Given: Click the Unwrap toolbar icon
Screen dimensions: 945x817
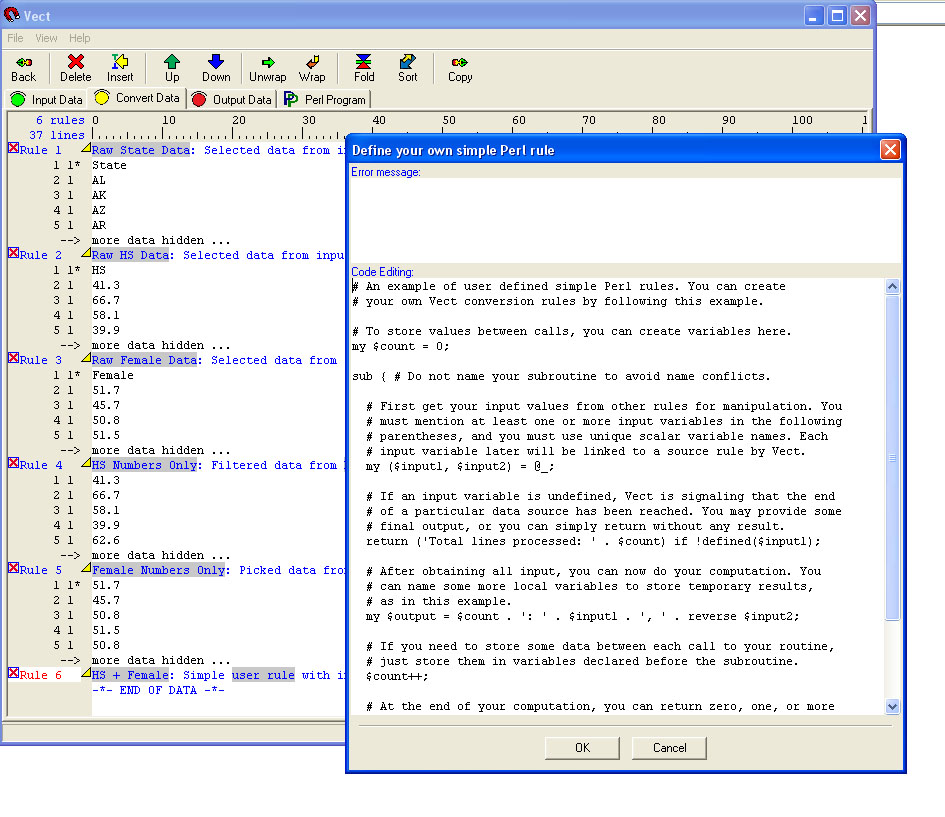Looking at the screenshot, I should 268,68.
